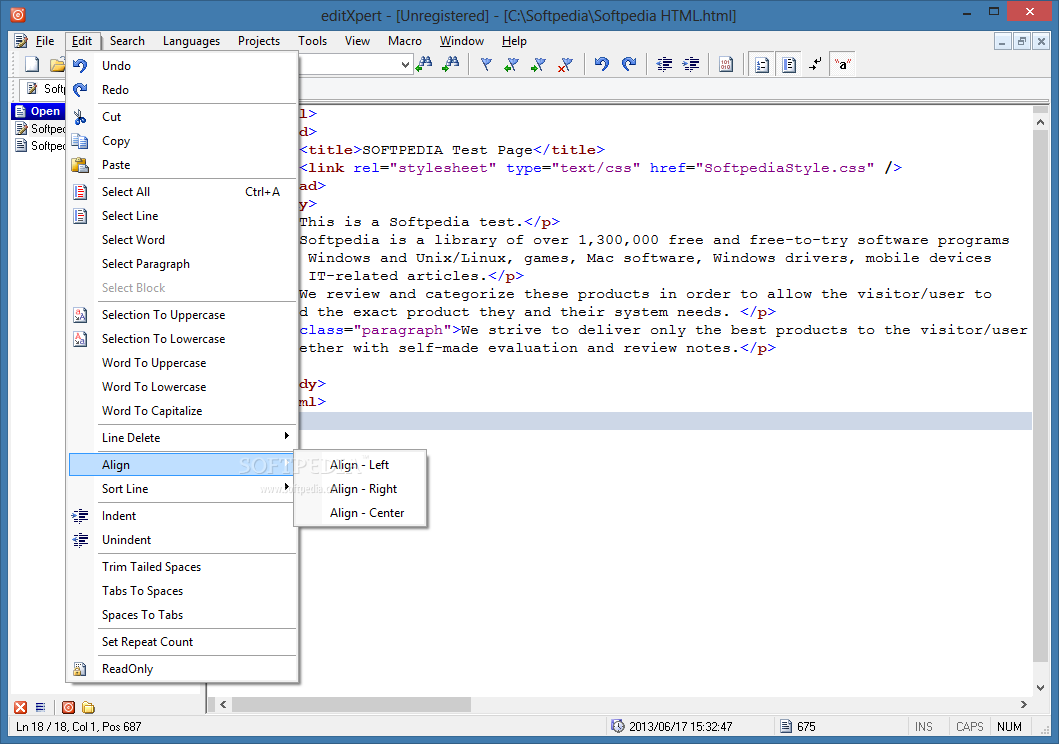Click horizontal scrollbar right arrow

point(1024,704)
